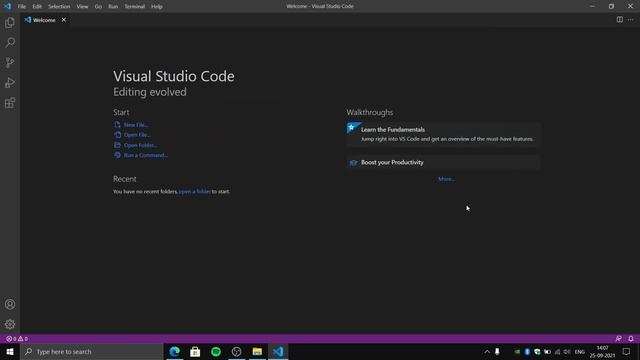Viewport: 640px width, 360px height.
Task: Open the Run menu
Action: 113,7
